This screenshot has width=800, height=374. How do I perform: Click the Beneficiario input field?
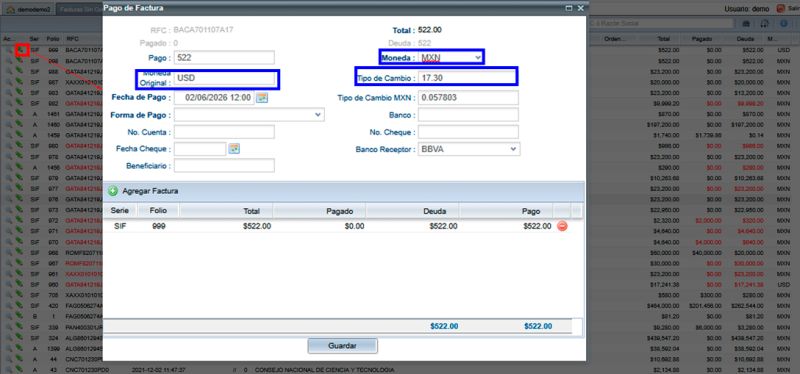coord(224,166)
